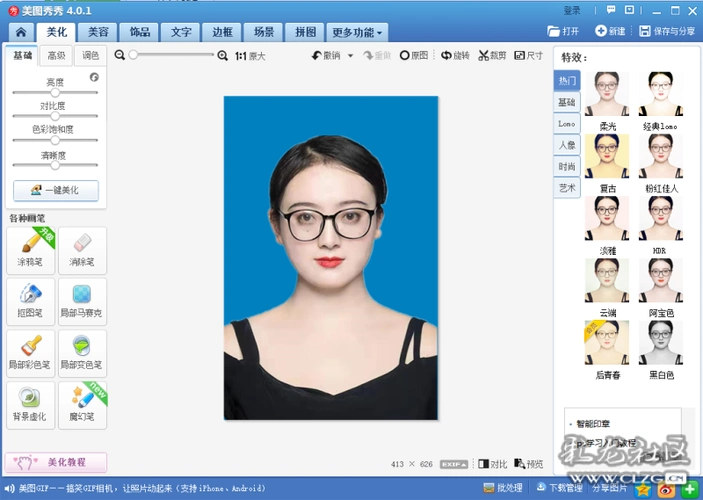
Task: Select the 消除笔 eraser pen tool
Action: (82, 250)
